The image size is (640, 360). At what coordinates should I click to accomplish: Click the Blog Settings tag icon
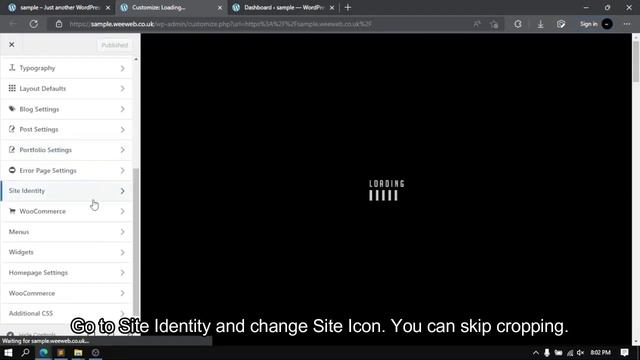12,109
